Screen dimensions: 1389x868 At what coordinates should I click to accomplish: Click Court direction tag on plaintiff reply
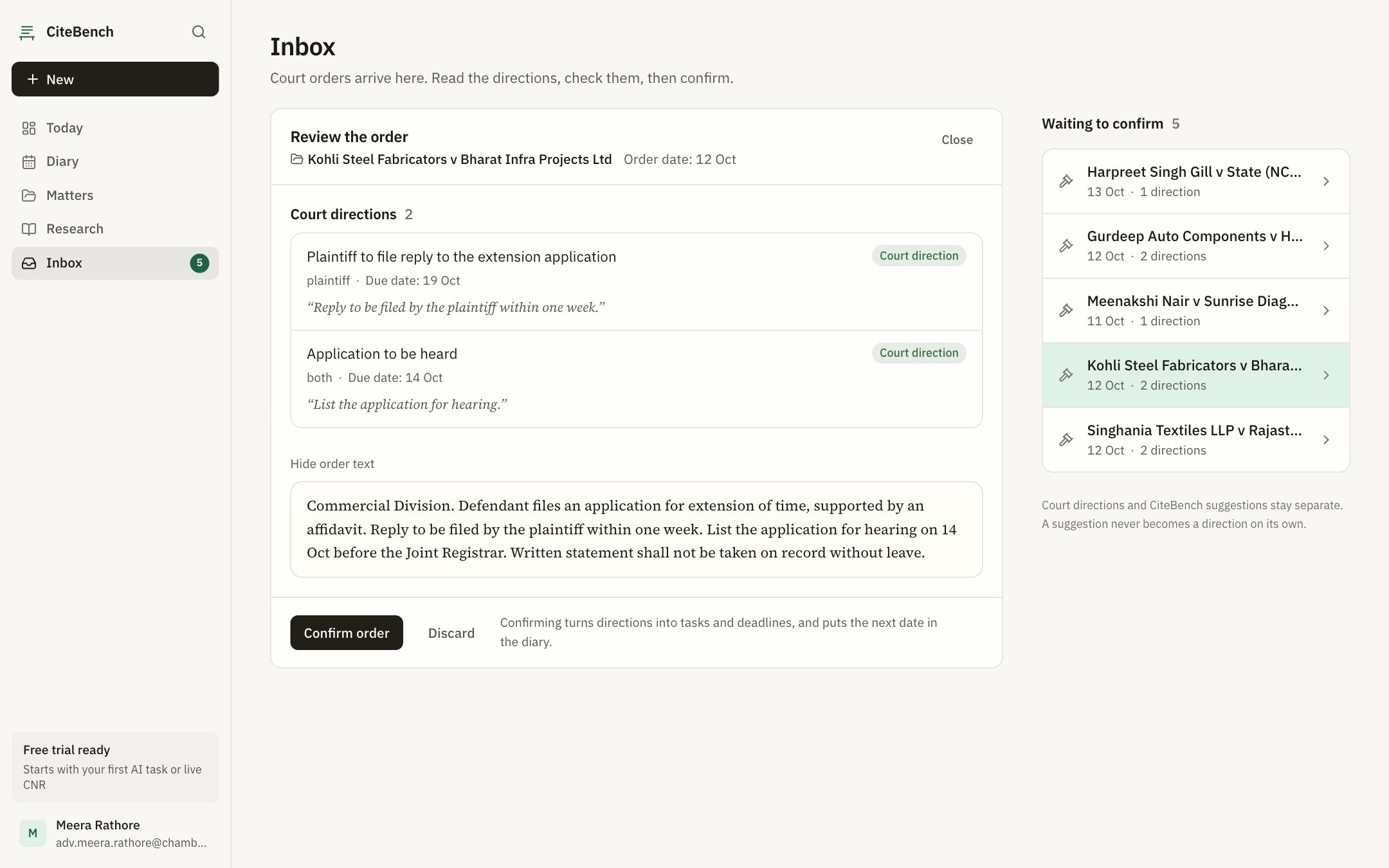tap(919, 255)
